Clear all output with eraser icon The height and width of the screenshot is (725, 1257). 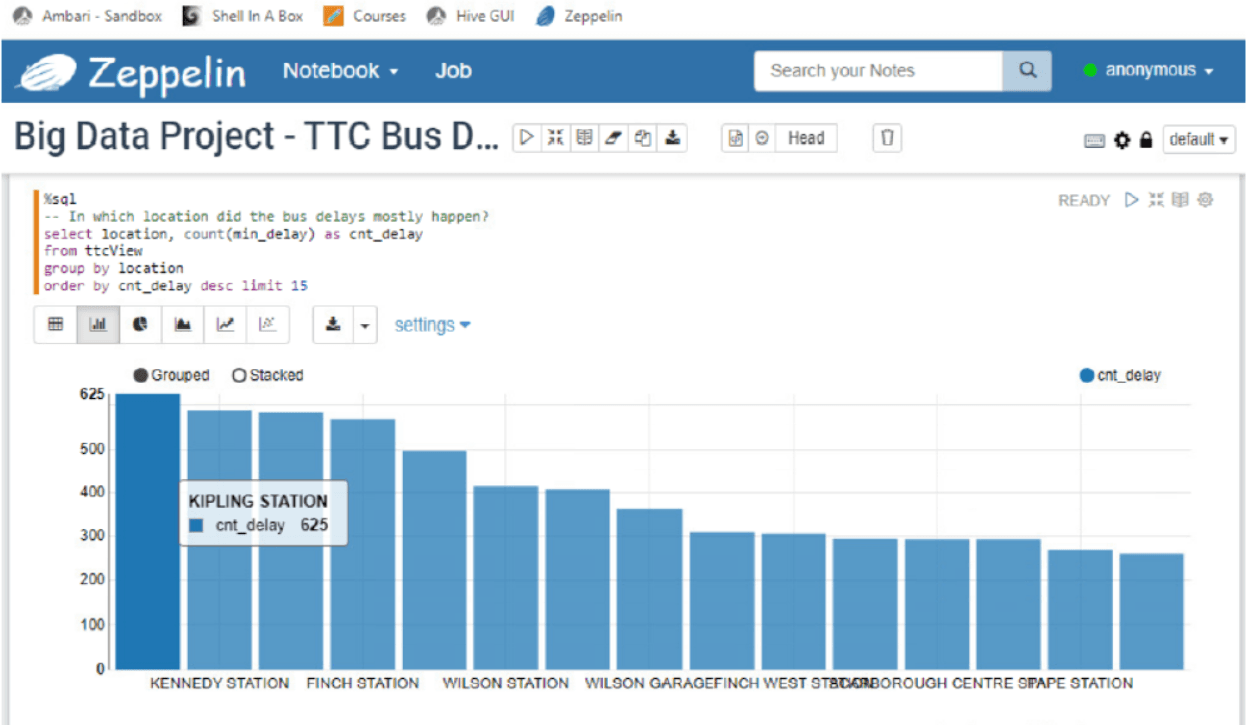[614, 139]
